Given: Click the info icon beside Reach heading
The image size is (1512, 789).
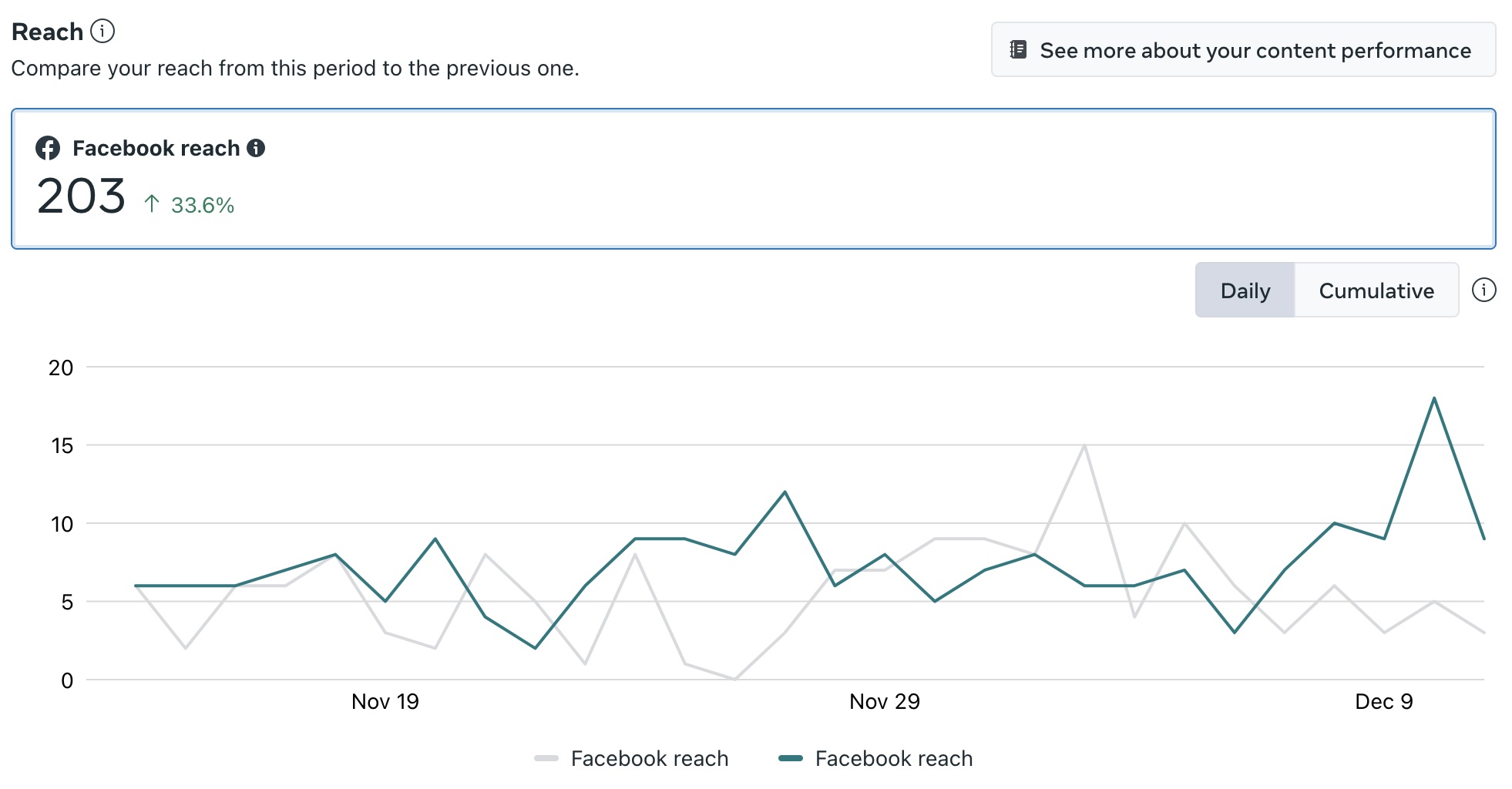Looking at the screenshot, I should [x=102, y=31].
